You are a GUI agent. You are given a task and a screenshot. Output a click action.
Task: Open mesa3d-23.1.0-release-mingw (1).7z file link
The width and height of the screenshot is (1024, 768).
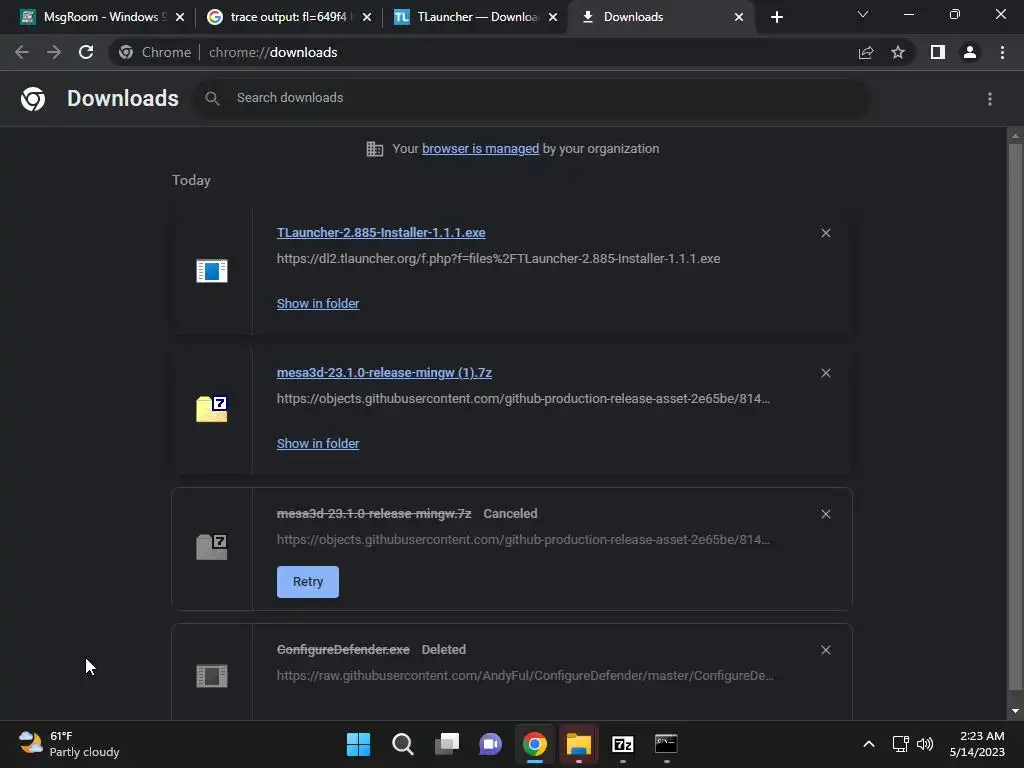pyautogui.click(x=384, y=373)
